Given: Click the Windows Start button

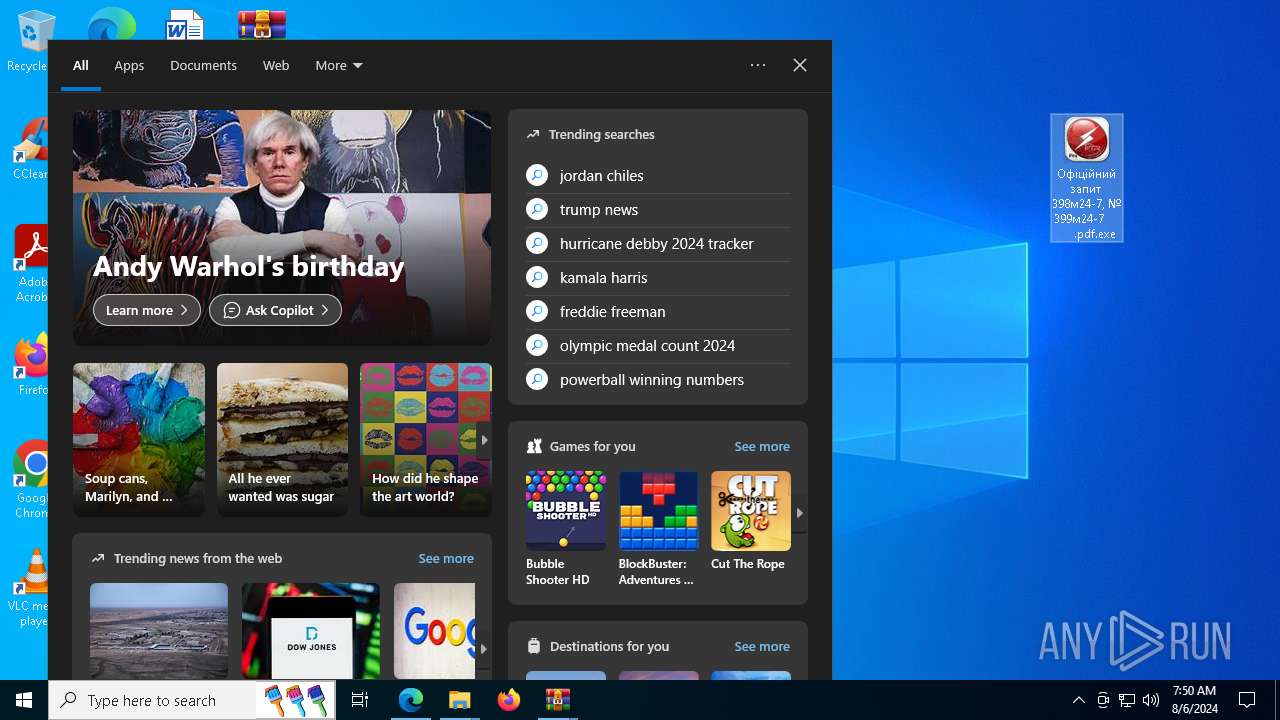Looking at the screenshot, I should pyautogui.click(x=24, y=700).
